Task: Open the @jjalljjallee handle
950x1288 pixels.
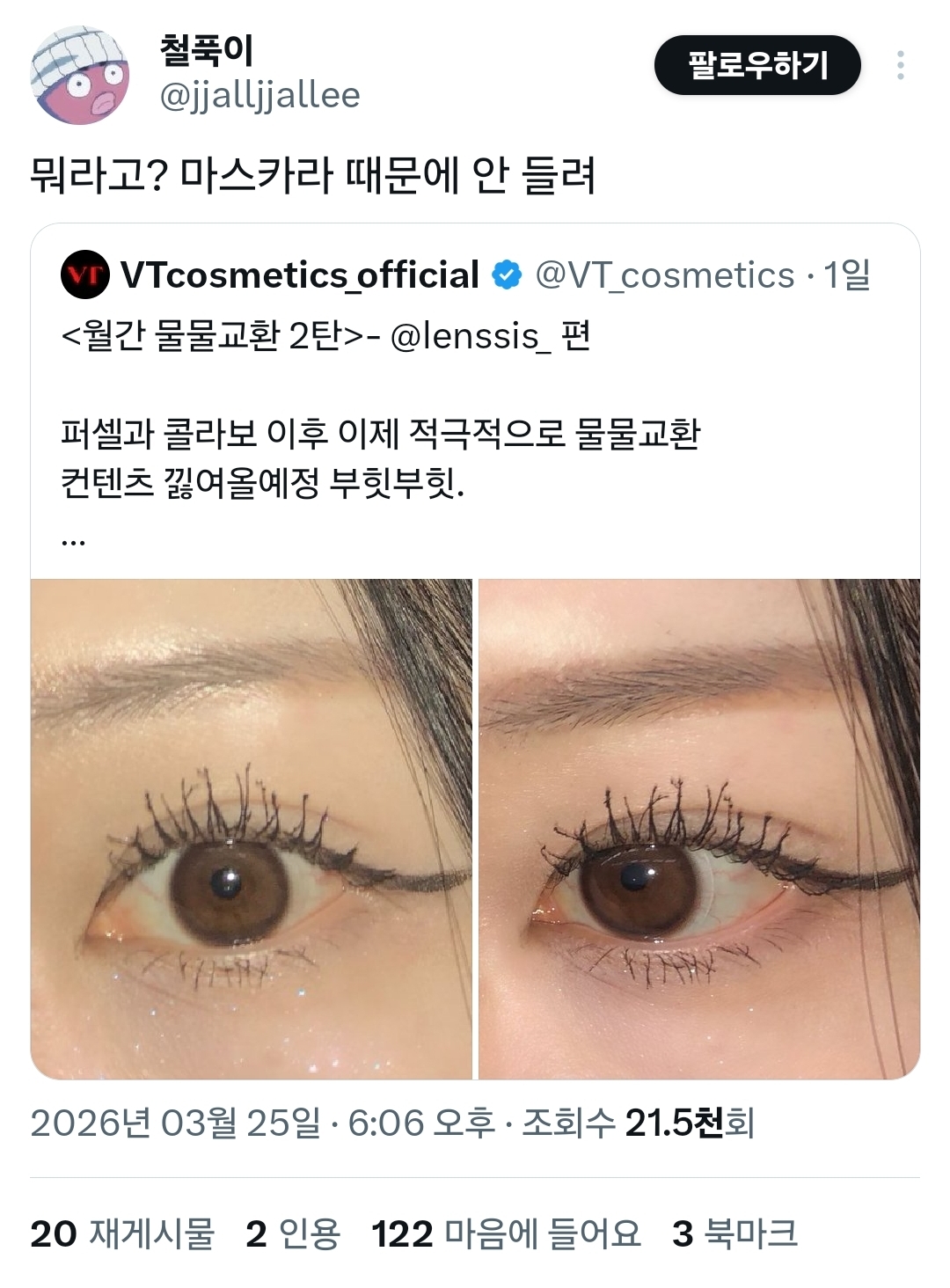Action: coord(259,95)
